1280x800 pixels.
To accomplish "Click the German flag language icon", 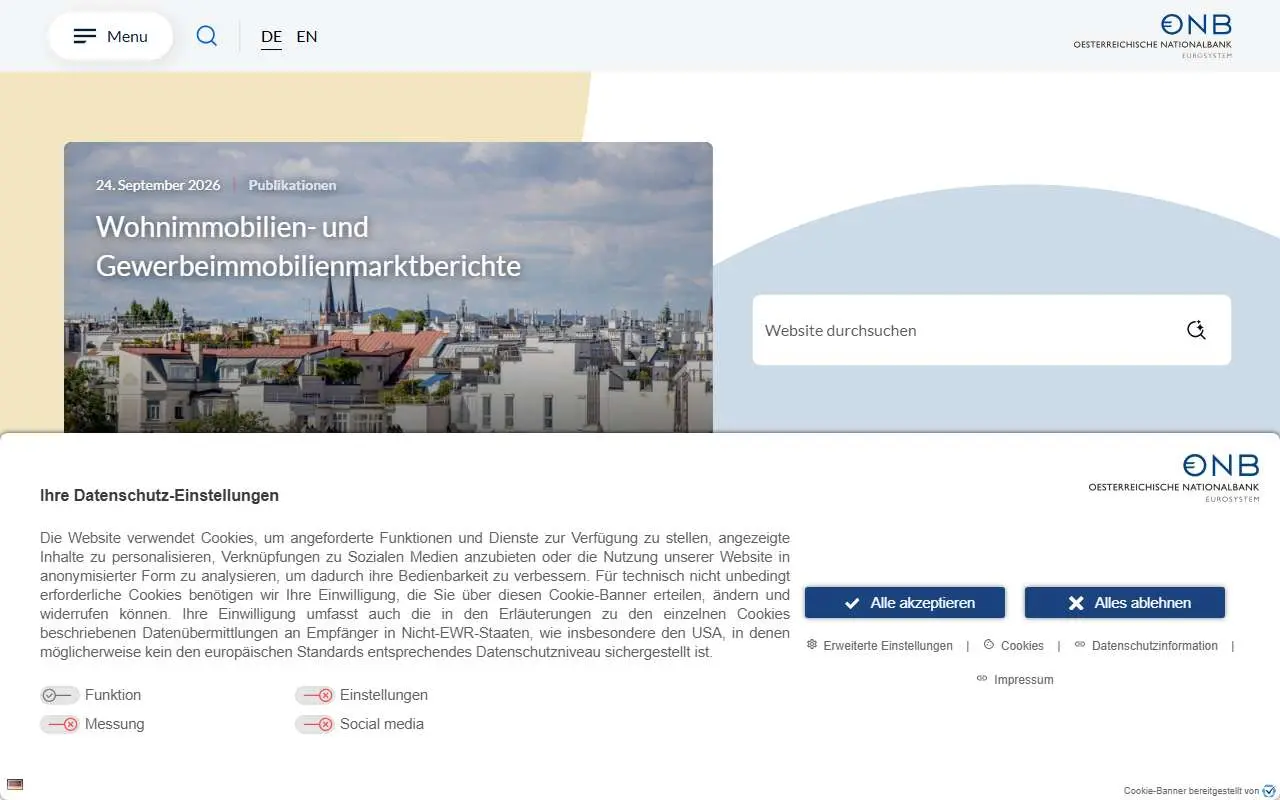I will 14,785.
